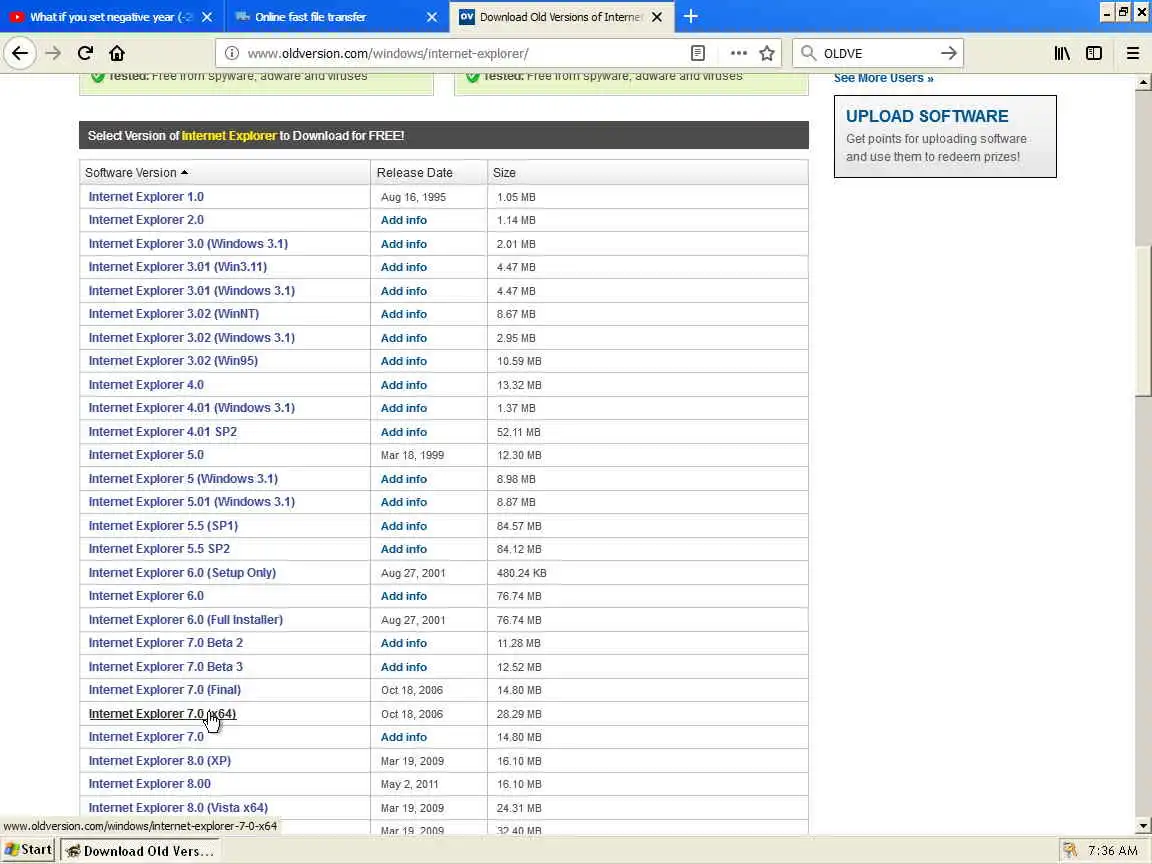Open Internet Explorer 3.0 (Windows 3.1) link

188,243
